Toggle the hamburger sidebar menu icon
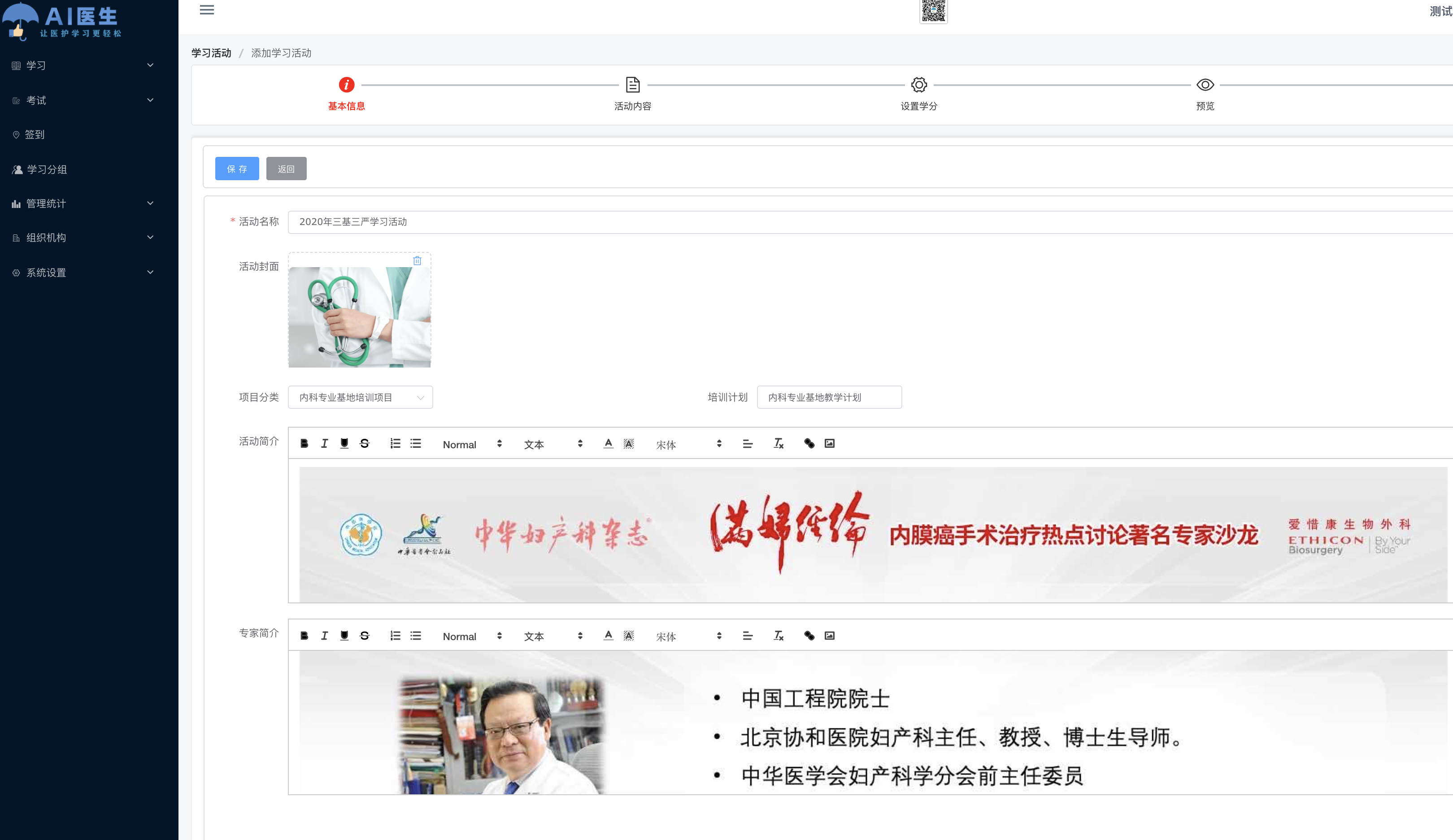 (207, 10)
